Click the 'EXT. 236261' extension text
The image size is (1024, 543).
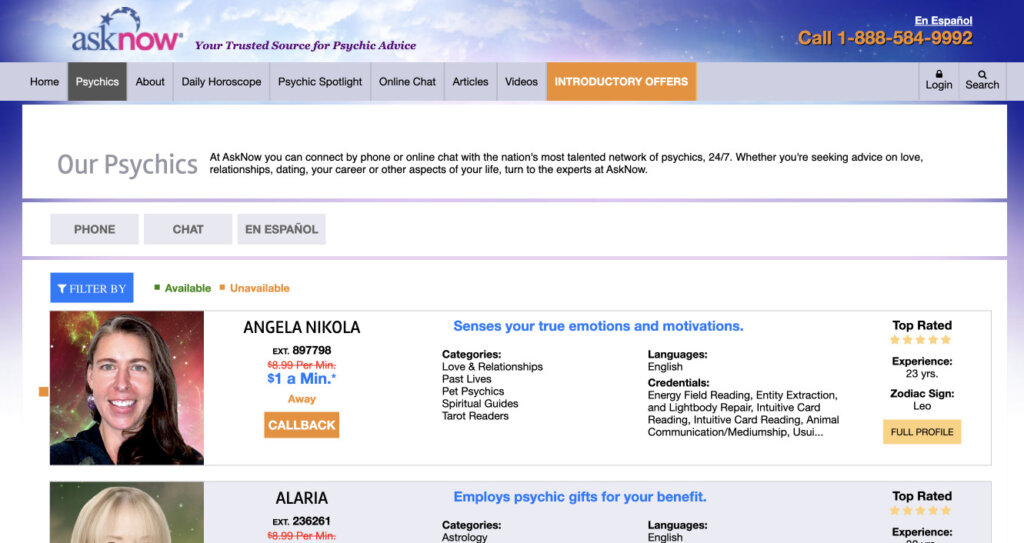[302, 521]
